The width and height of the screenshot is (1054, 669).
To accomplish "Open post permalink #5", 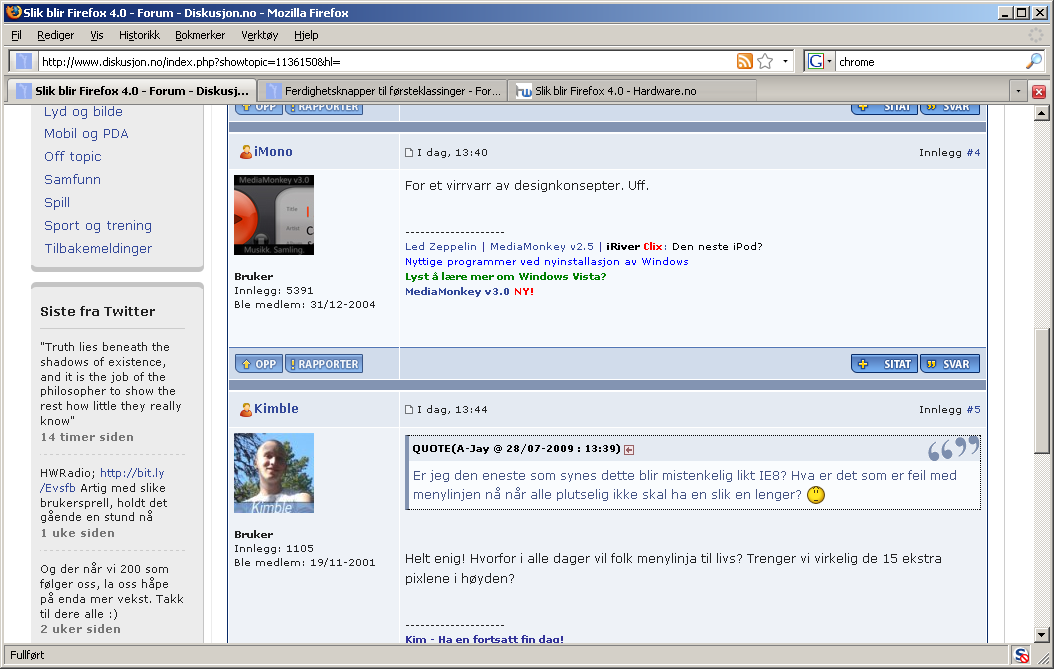I will tap(973, 409).
